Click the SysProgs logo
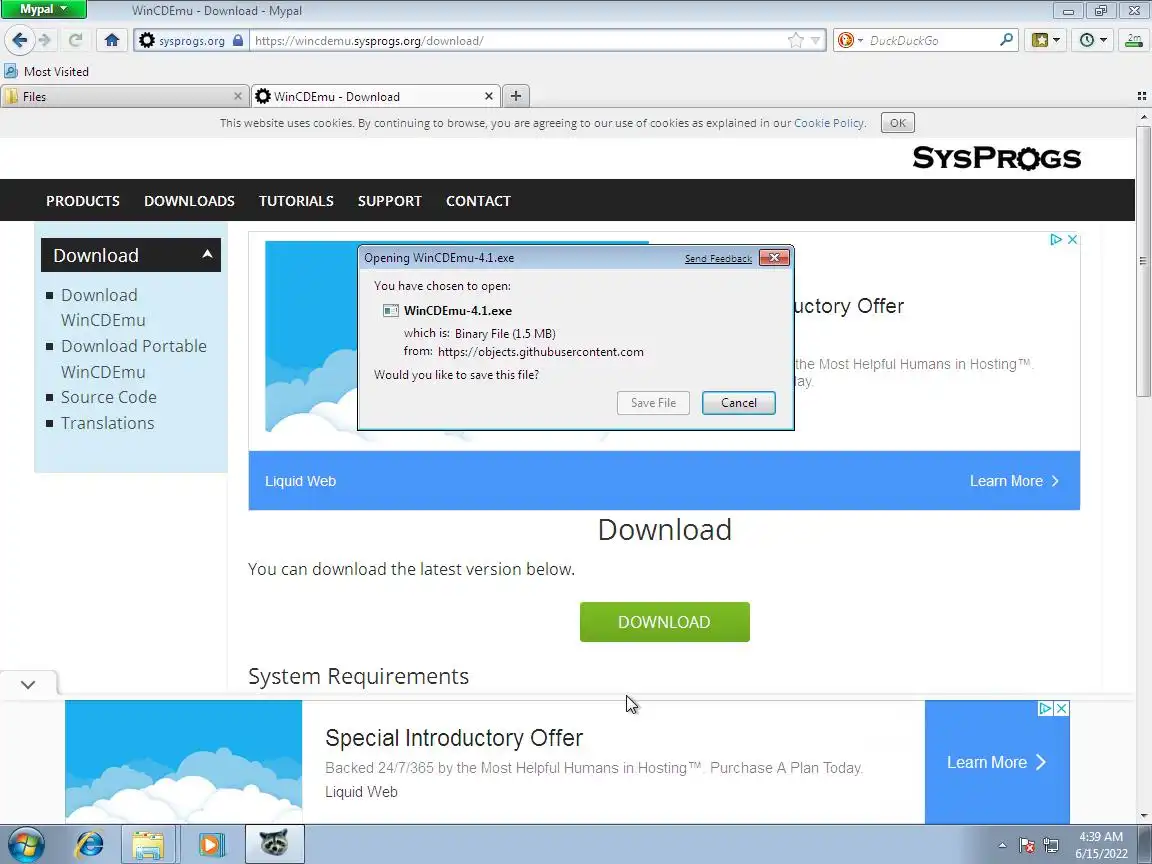This screenshot has width=1152, height=864. (996, 157)
